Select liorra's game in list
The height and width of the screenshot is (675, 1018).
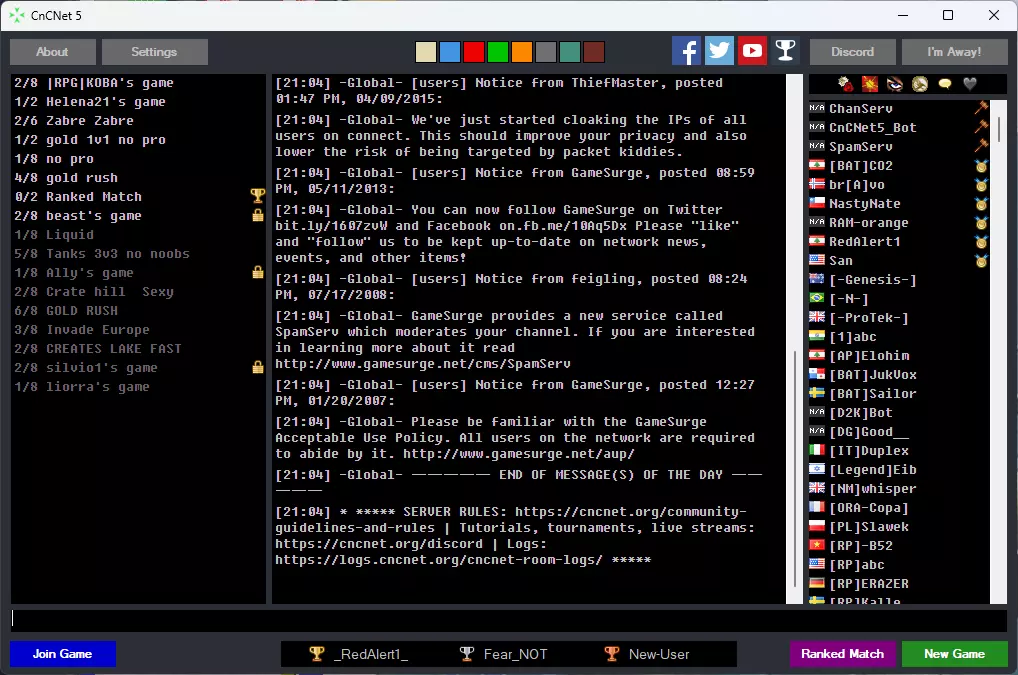point(138,387)
